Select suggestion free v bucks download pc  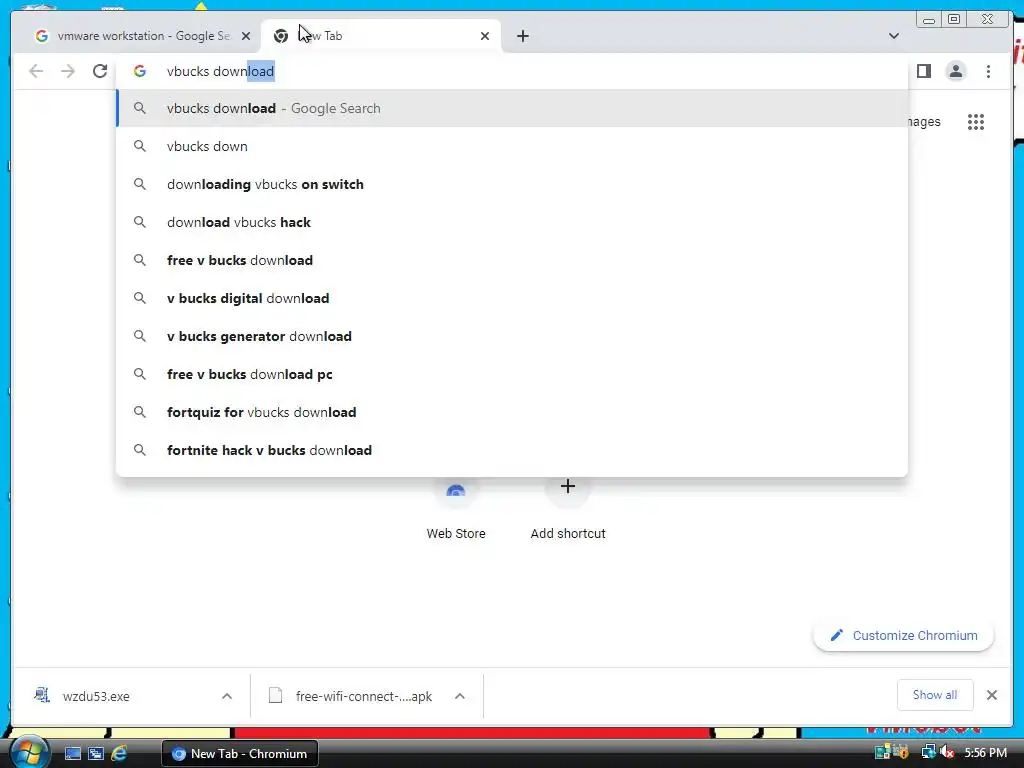(512, 374)
